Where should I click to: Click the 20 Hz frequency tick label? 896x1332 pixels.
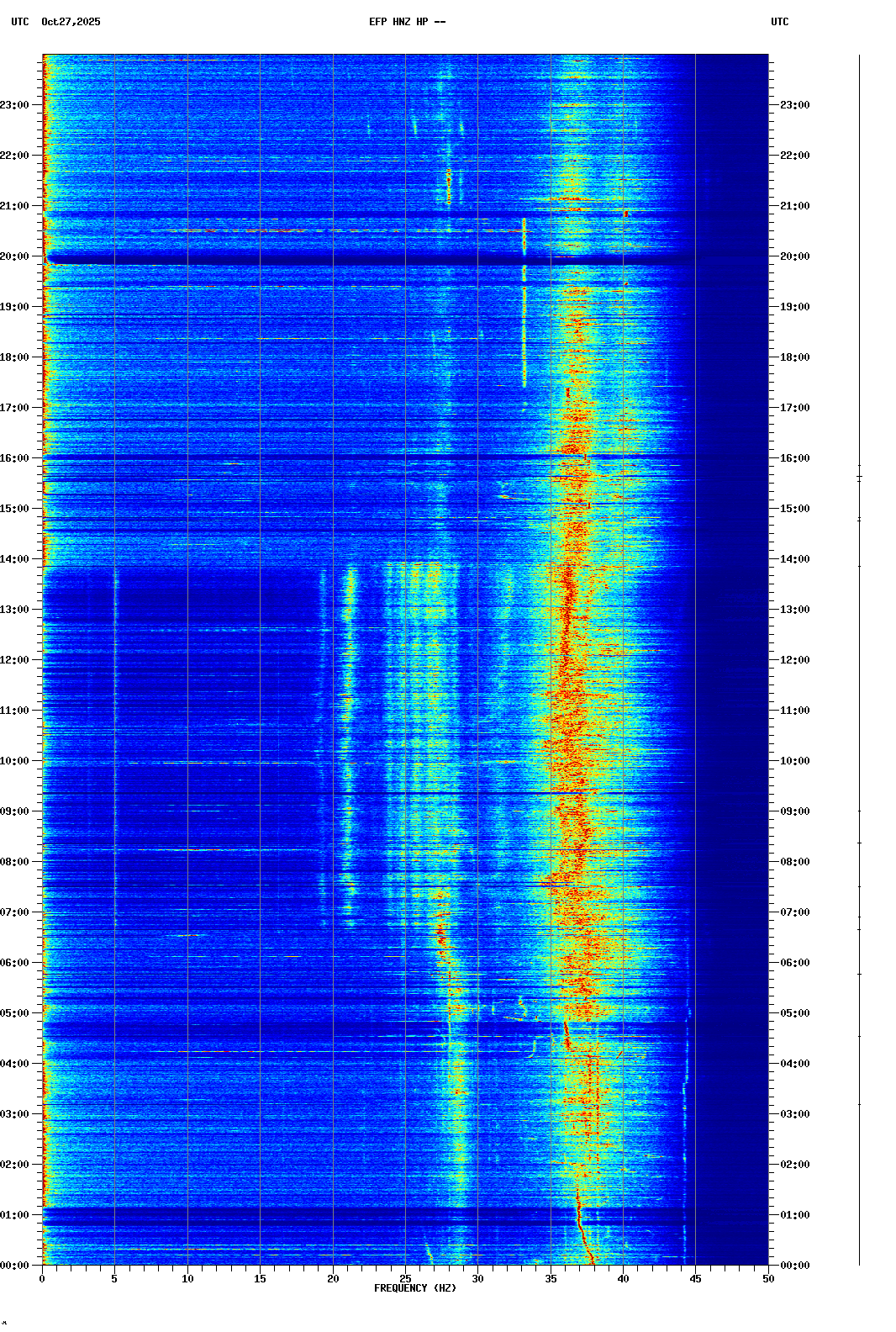pos(333,1279)
